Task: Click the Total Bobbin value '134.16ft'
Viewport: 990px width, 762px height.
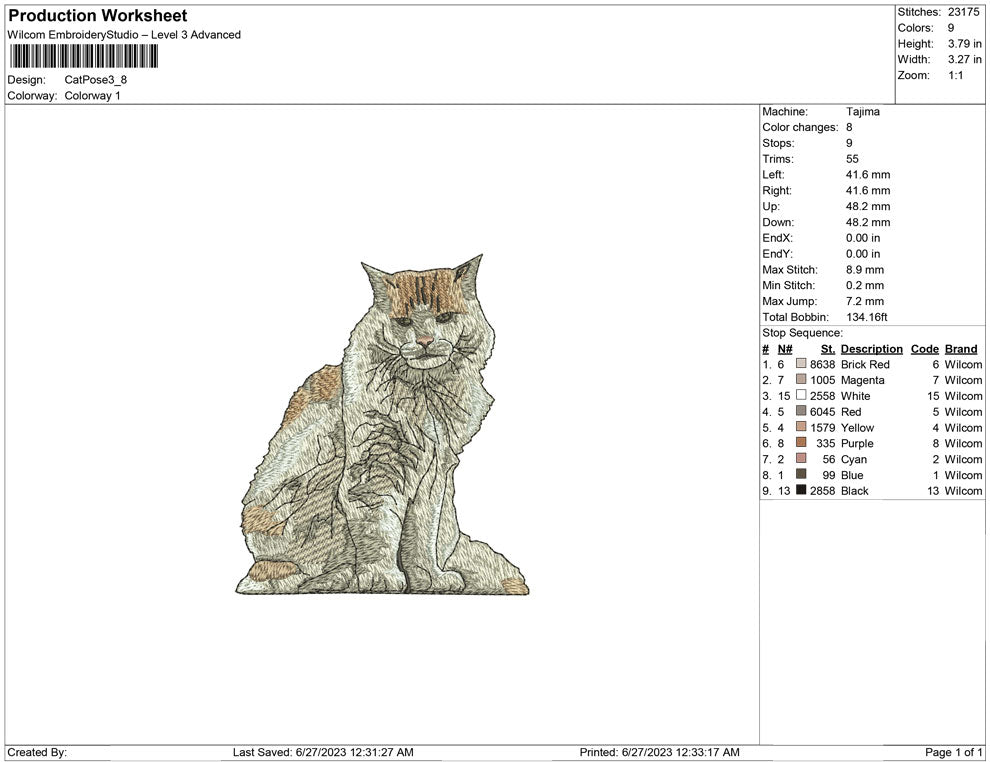Action: [x=867, y=317]
